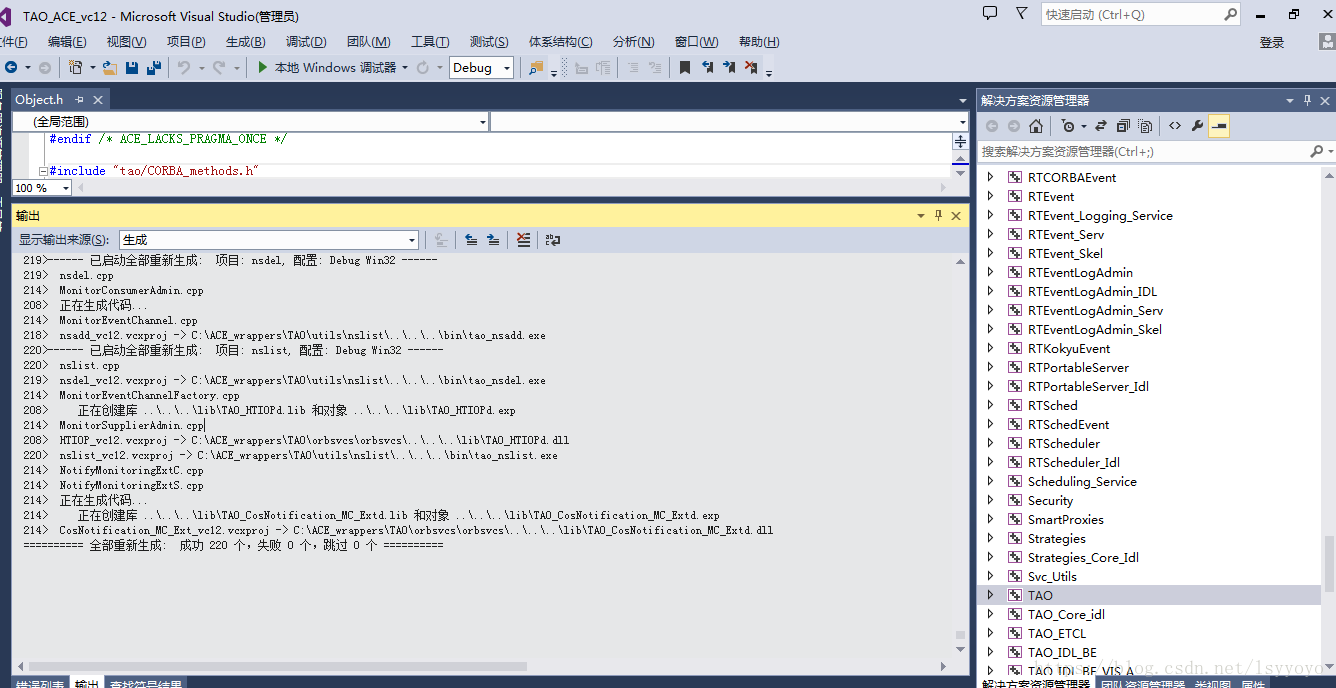1336x688 pixels.
Task: Save the current file with single-disk icon
Action: click(x=133, y=67)
